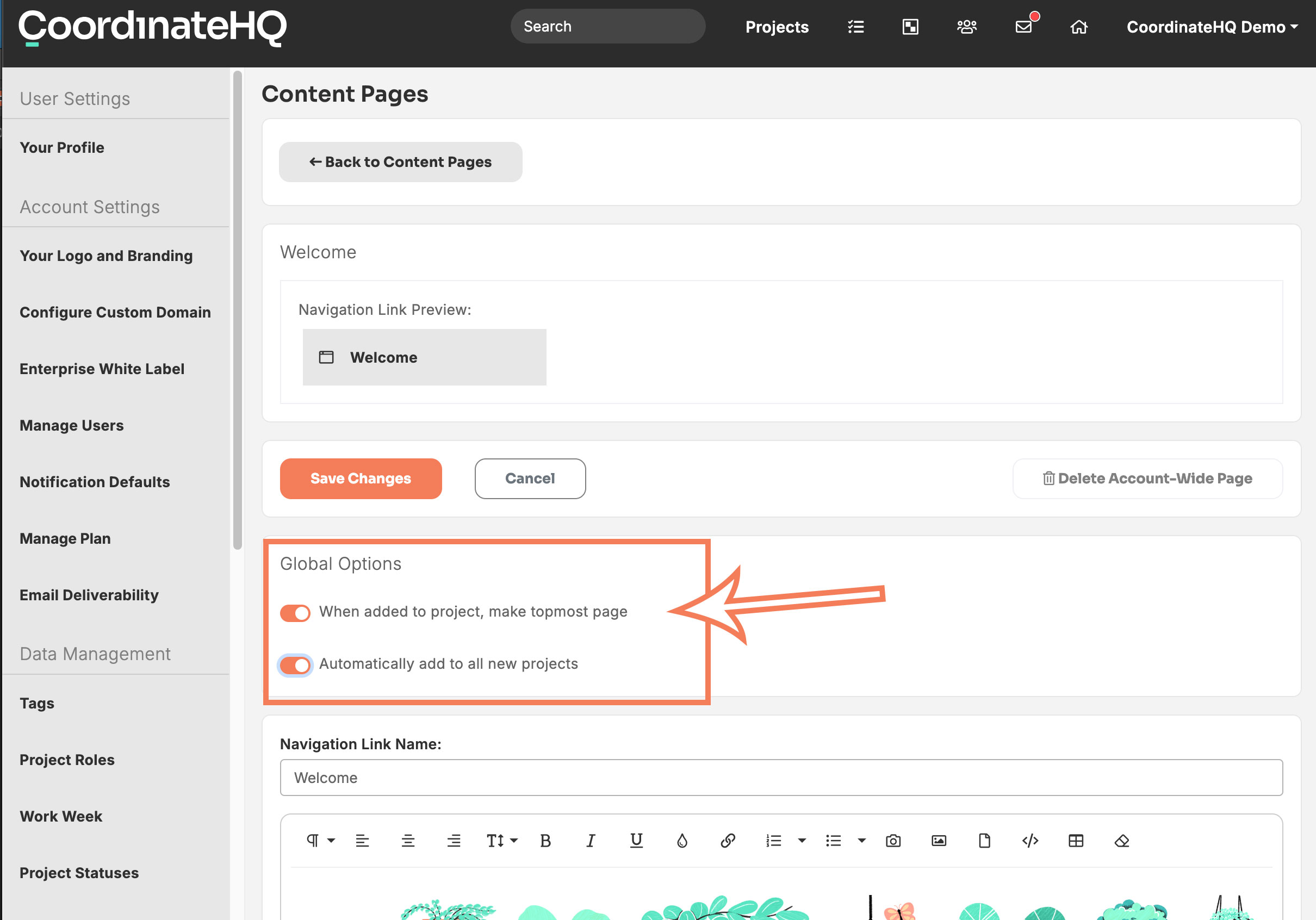Open the text color droplet tool

682,840
